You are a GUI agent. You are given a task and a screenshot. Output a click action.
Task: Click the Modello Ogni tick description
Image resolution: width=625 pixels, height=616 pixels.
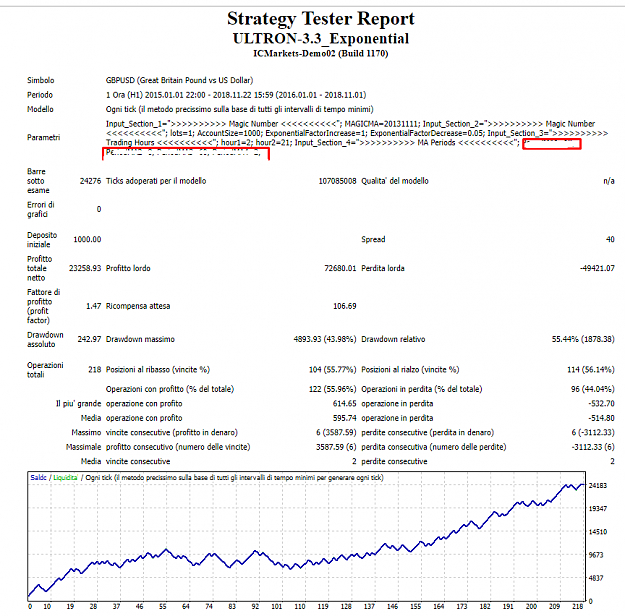(239, 109)
